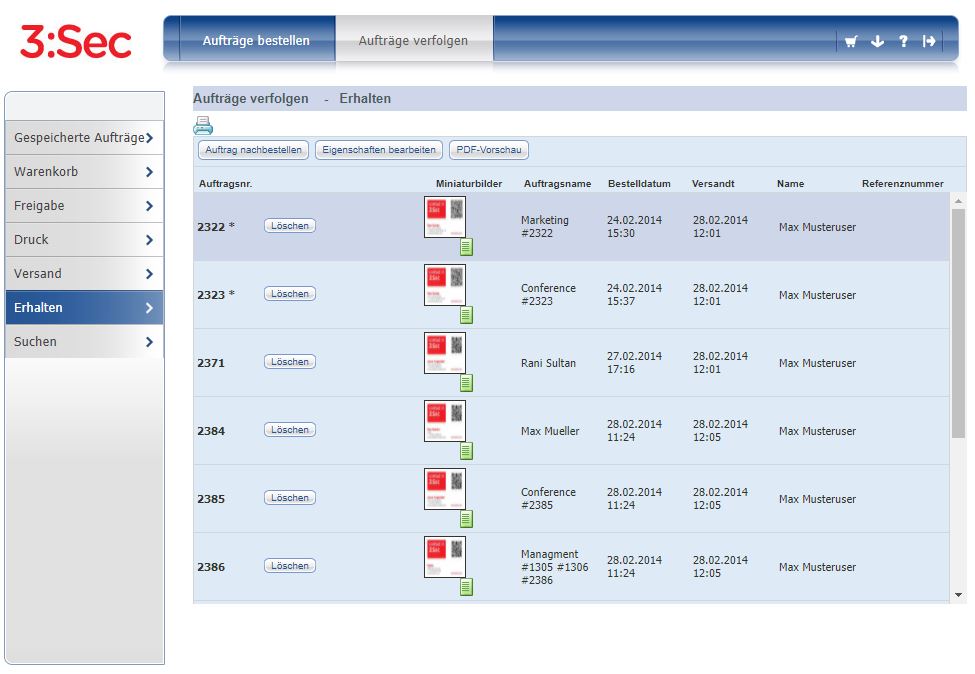Click green document icon for order 2385
Image resolution: width=975 pixels, height=674 pixels.
466,519
